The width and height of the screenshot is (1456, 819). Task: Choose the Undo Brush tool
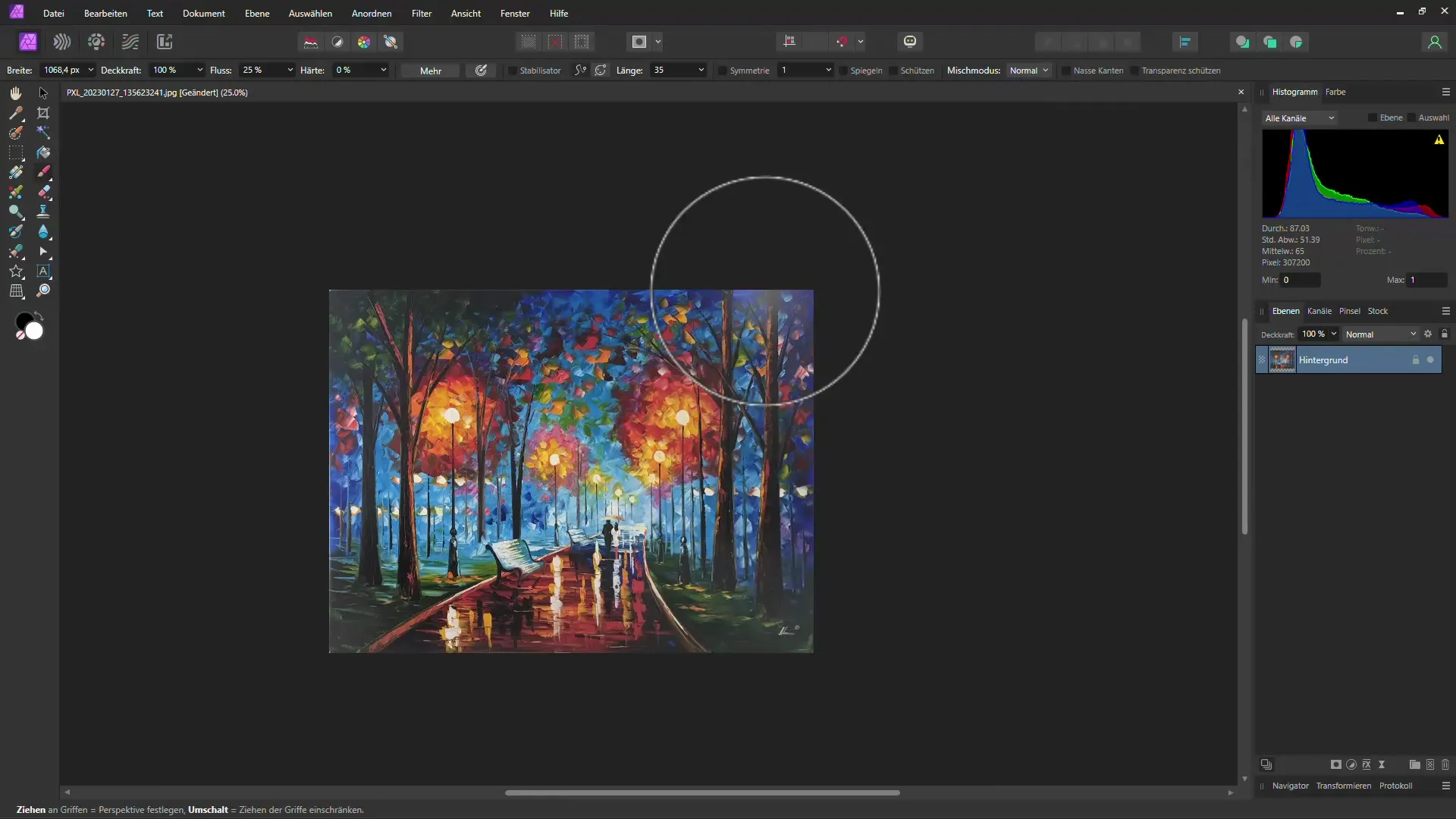[16, 231]
